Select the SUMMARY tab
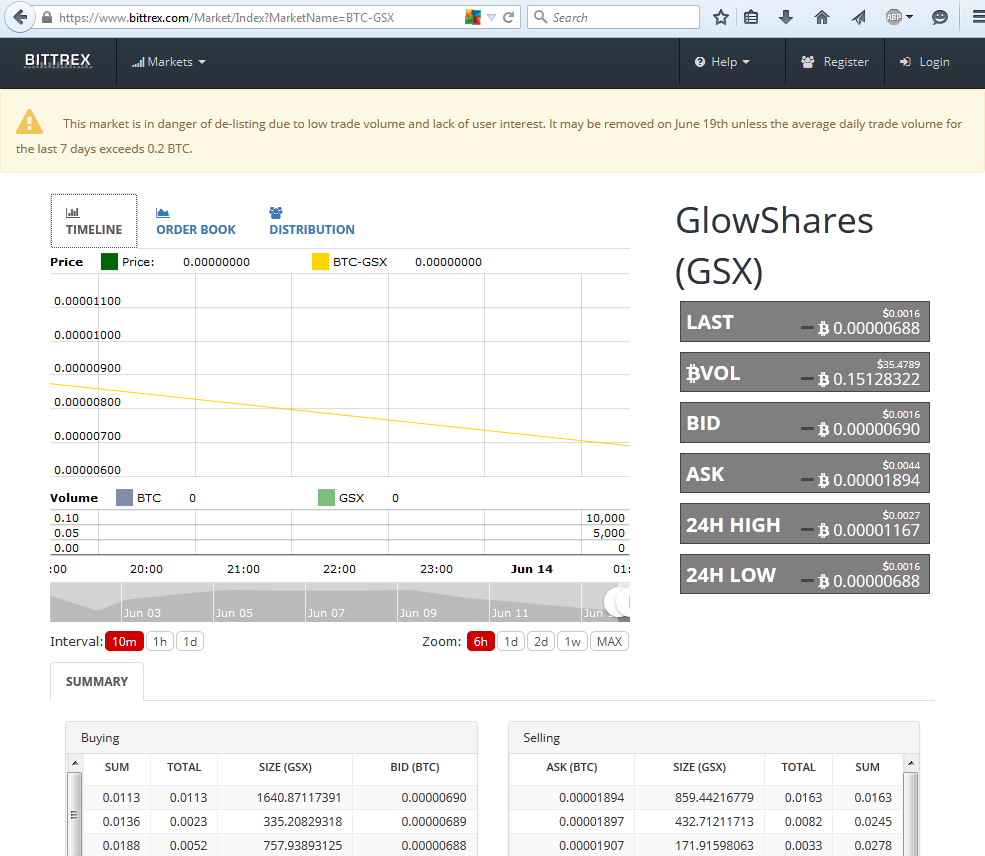The width and height of the screenshot is (985, 856). coord(97,681)
